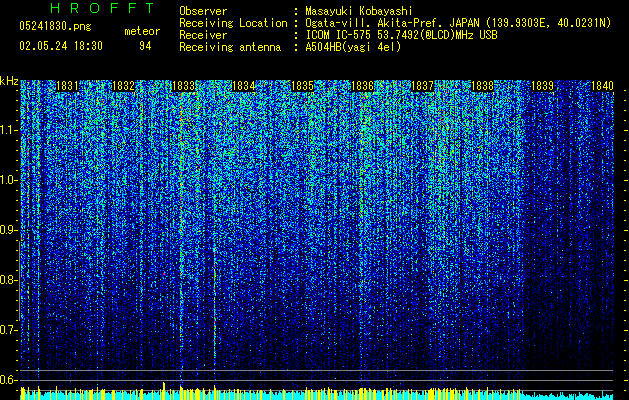Screen dimensions: 629x400
Task: Click the 1.1 frequency axis label
Action: point(9,130)
